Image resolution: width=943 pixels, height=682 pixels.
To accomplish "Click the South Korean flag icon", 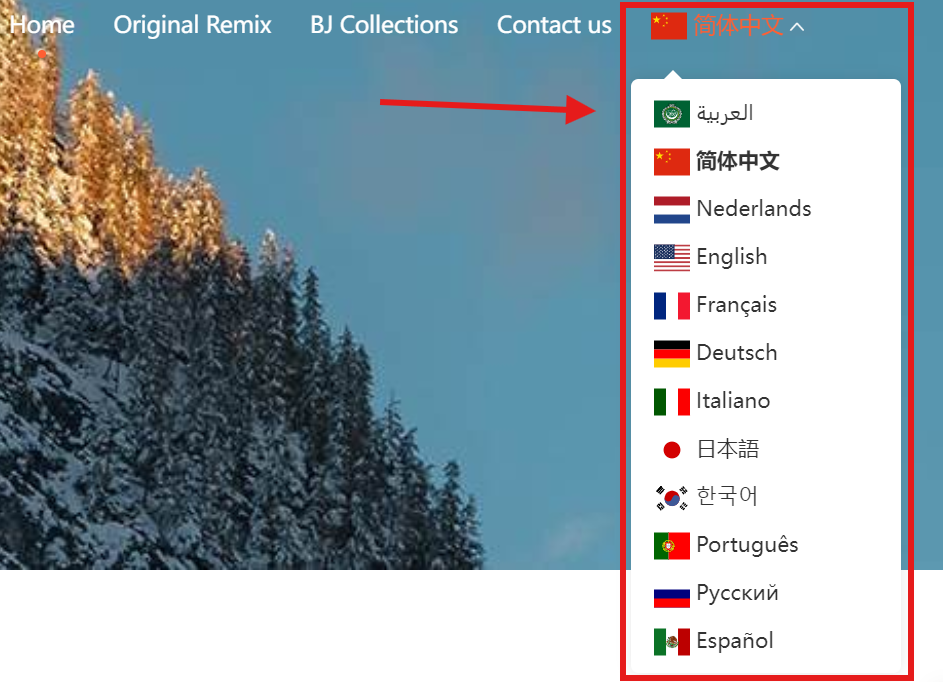I will (671, 498).
